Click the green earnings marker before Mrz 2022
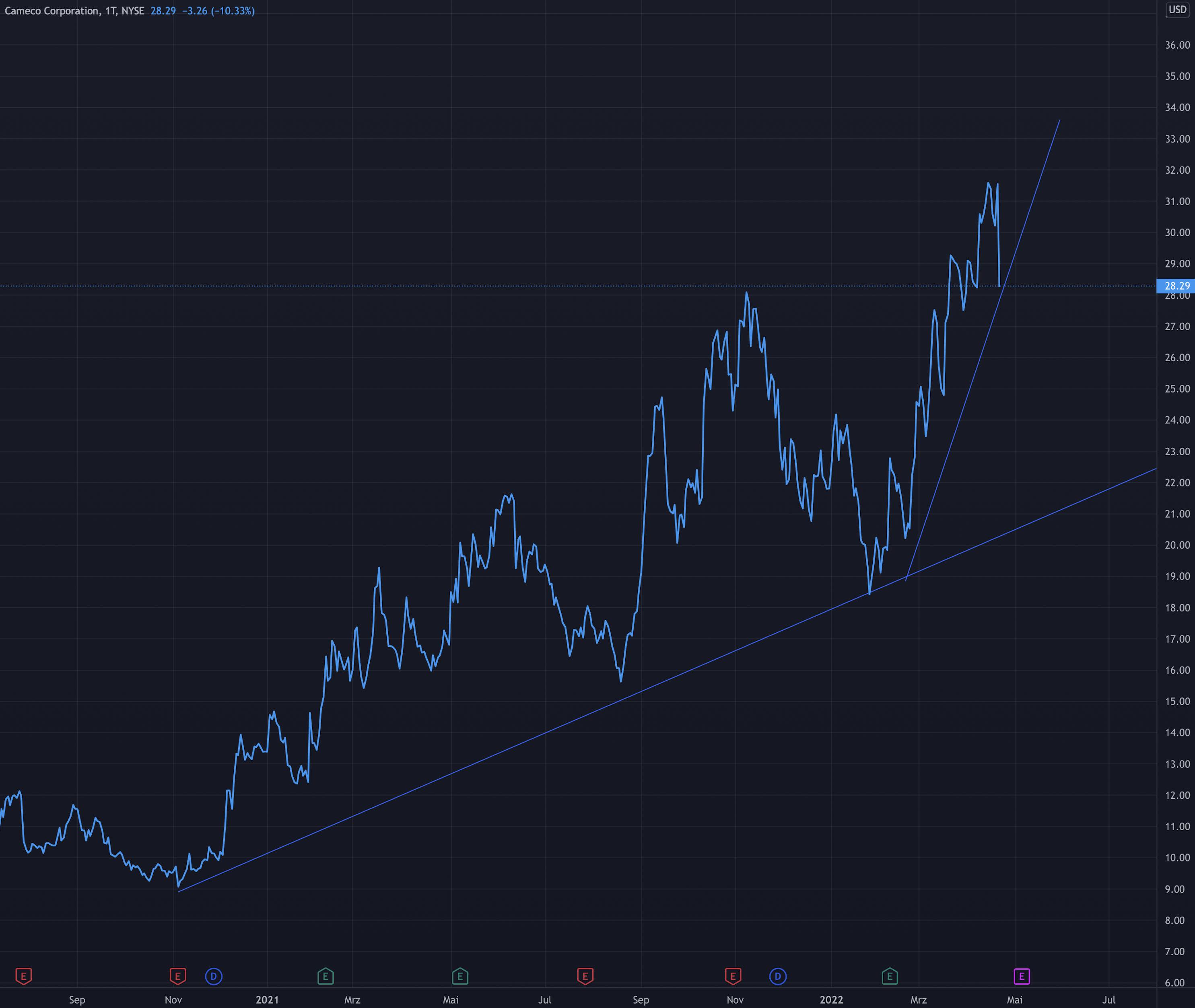Image resolution: width=1195 pixels, height=1008 pixels. [889, 975]
